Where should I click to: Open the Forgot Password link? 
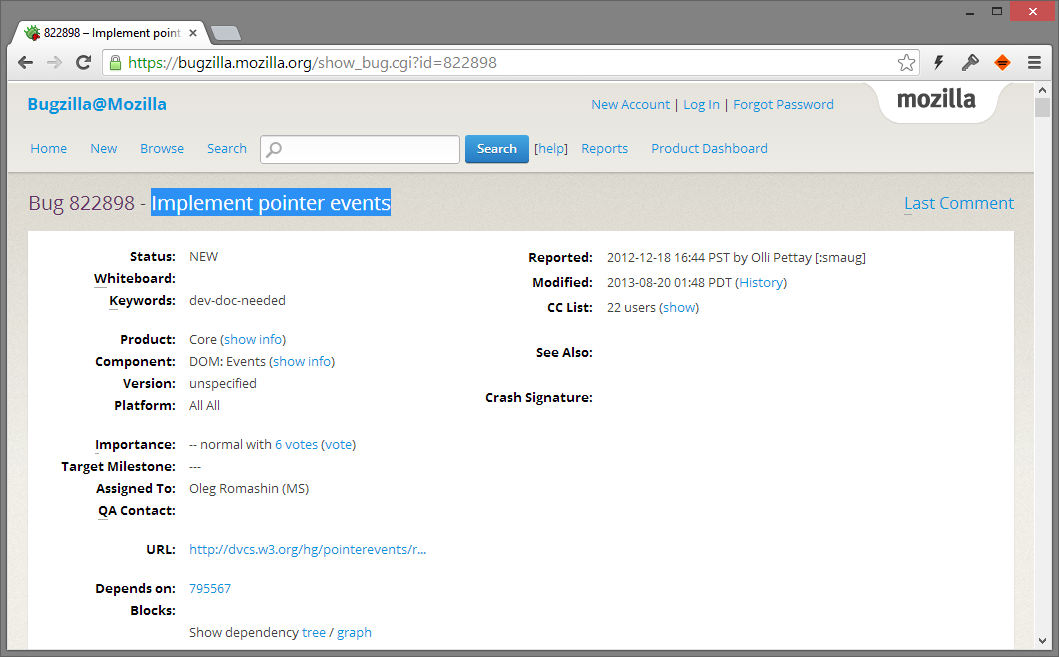783,105
